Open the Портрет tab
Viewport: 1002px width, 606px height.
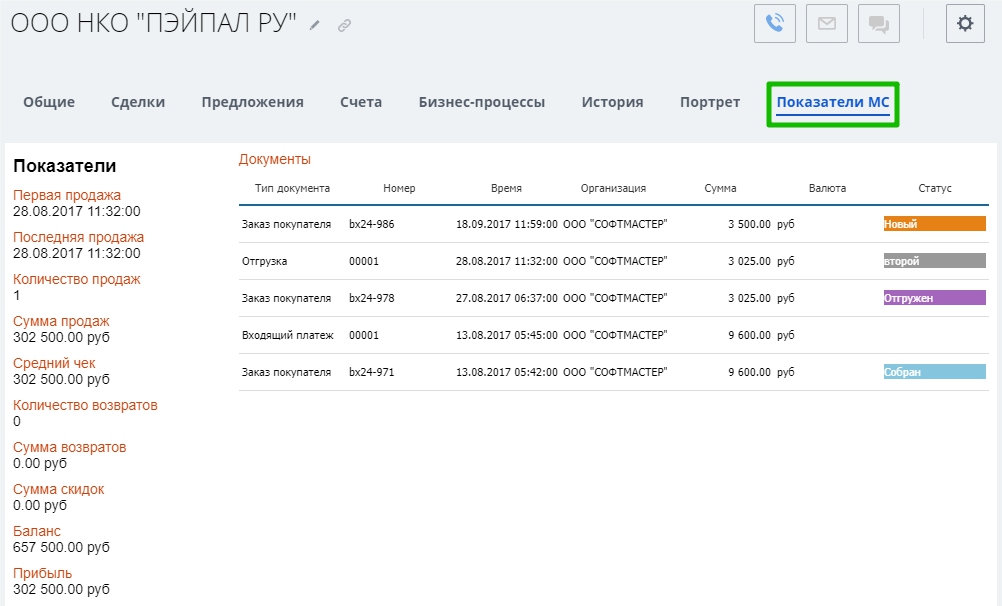point(710,102)
